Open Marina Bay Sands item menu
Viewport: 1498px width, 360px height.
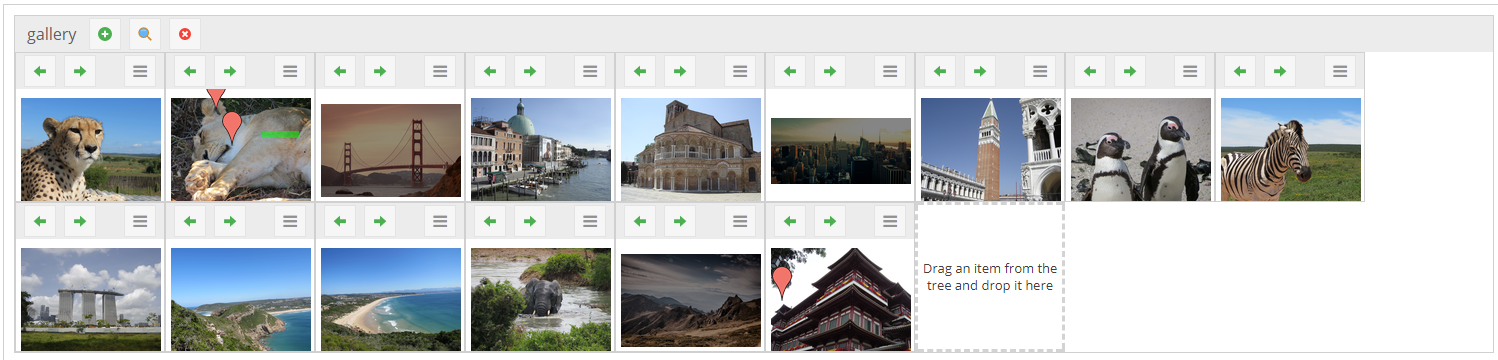click(x=140, y=221)
